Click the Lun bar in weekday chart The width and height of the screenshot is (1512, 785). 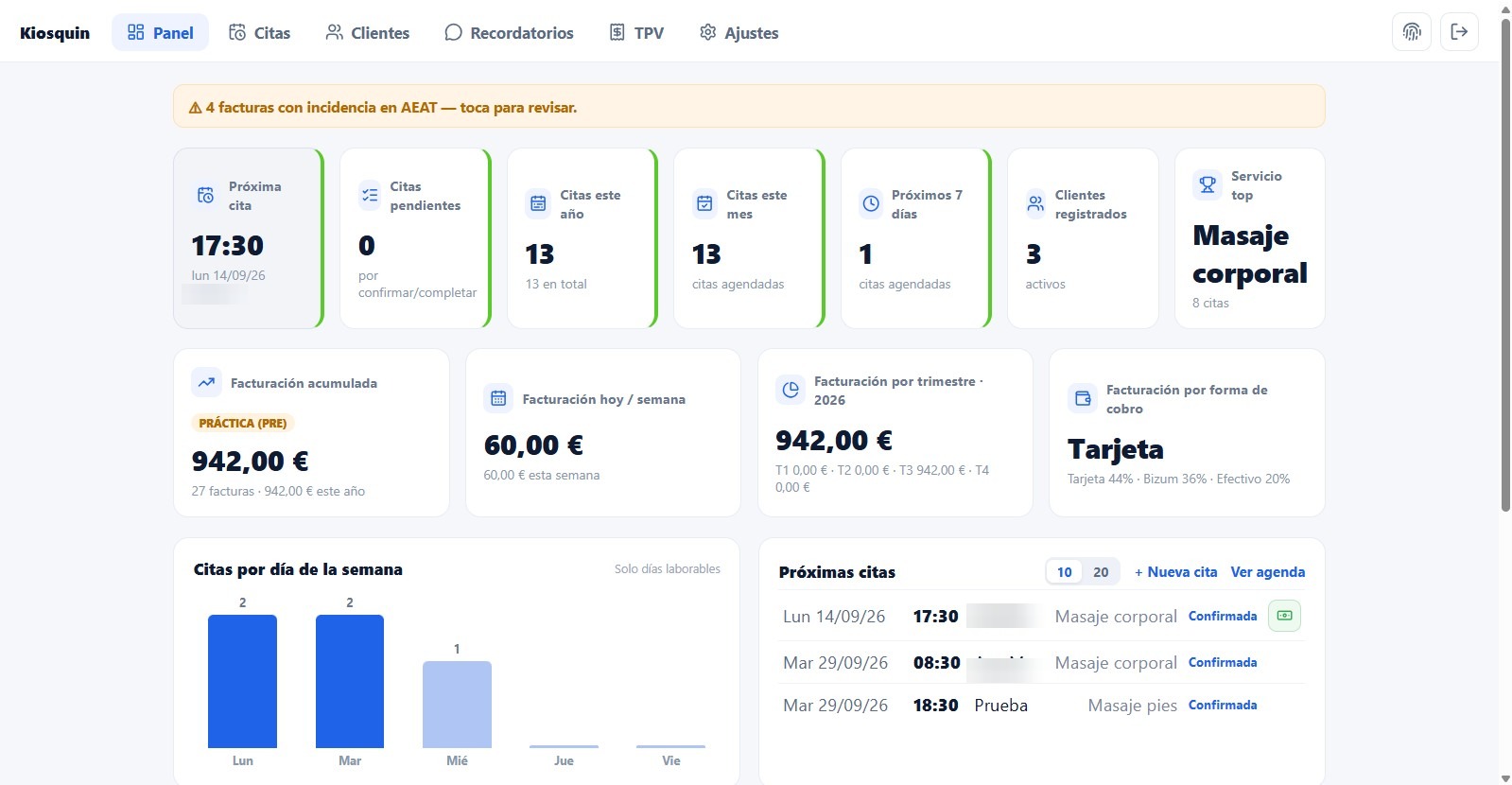242,681
